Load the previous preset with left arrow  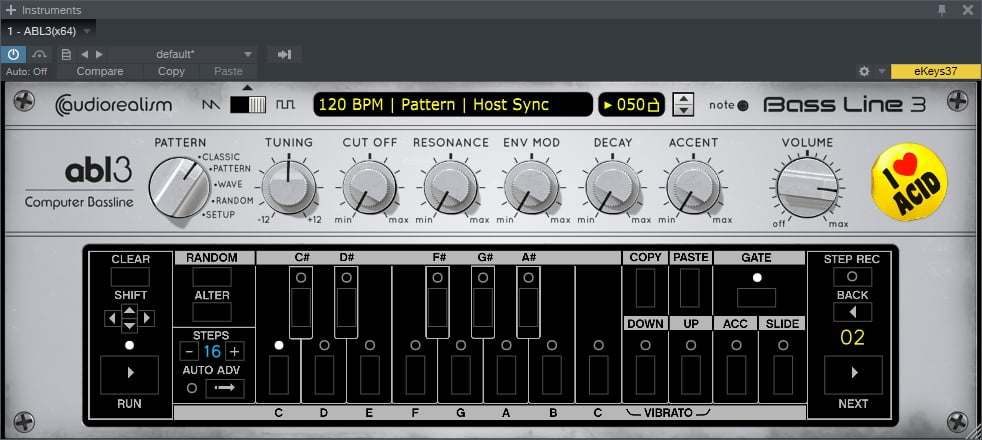pos(85,54)
